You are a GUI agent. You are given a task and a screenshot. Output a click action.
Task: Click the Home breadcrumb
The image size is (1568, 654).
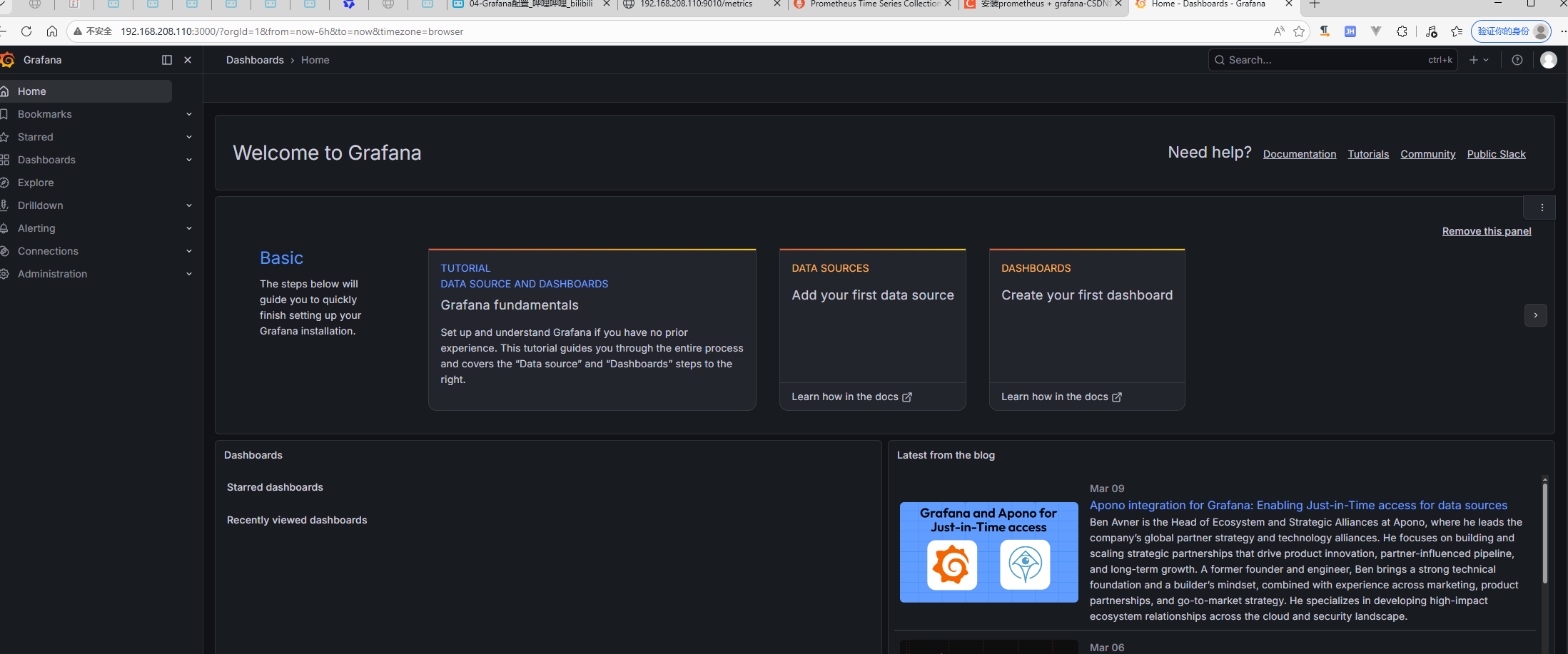tap(315, 60)
